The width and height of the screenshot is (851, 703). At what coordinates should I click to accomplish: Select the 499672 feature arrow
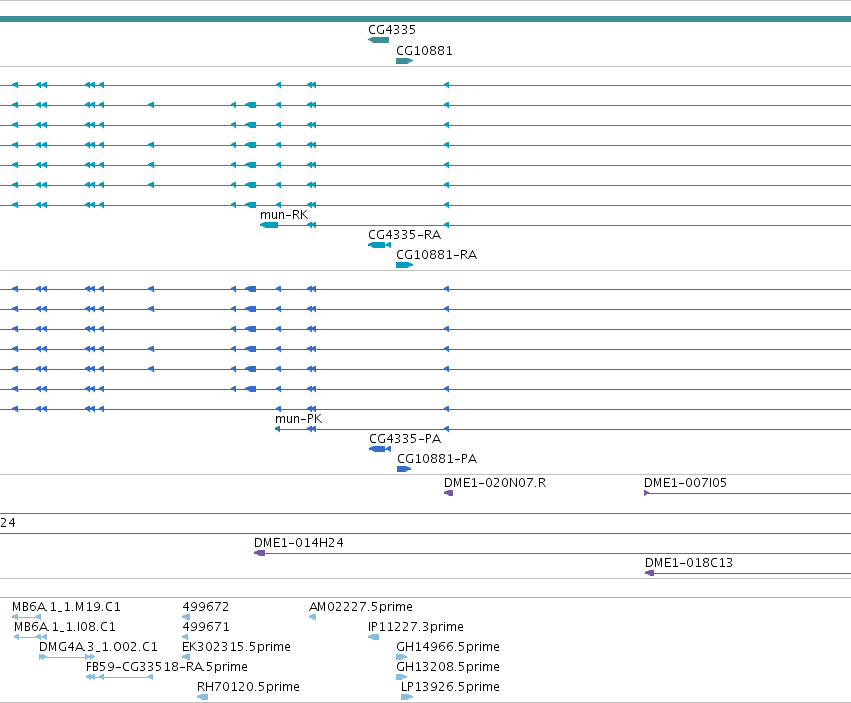pyautogui.click(x=186, y=617)
